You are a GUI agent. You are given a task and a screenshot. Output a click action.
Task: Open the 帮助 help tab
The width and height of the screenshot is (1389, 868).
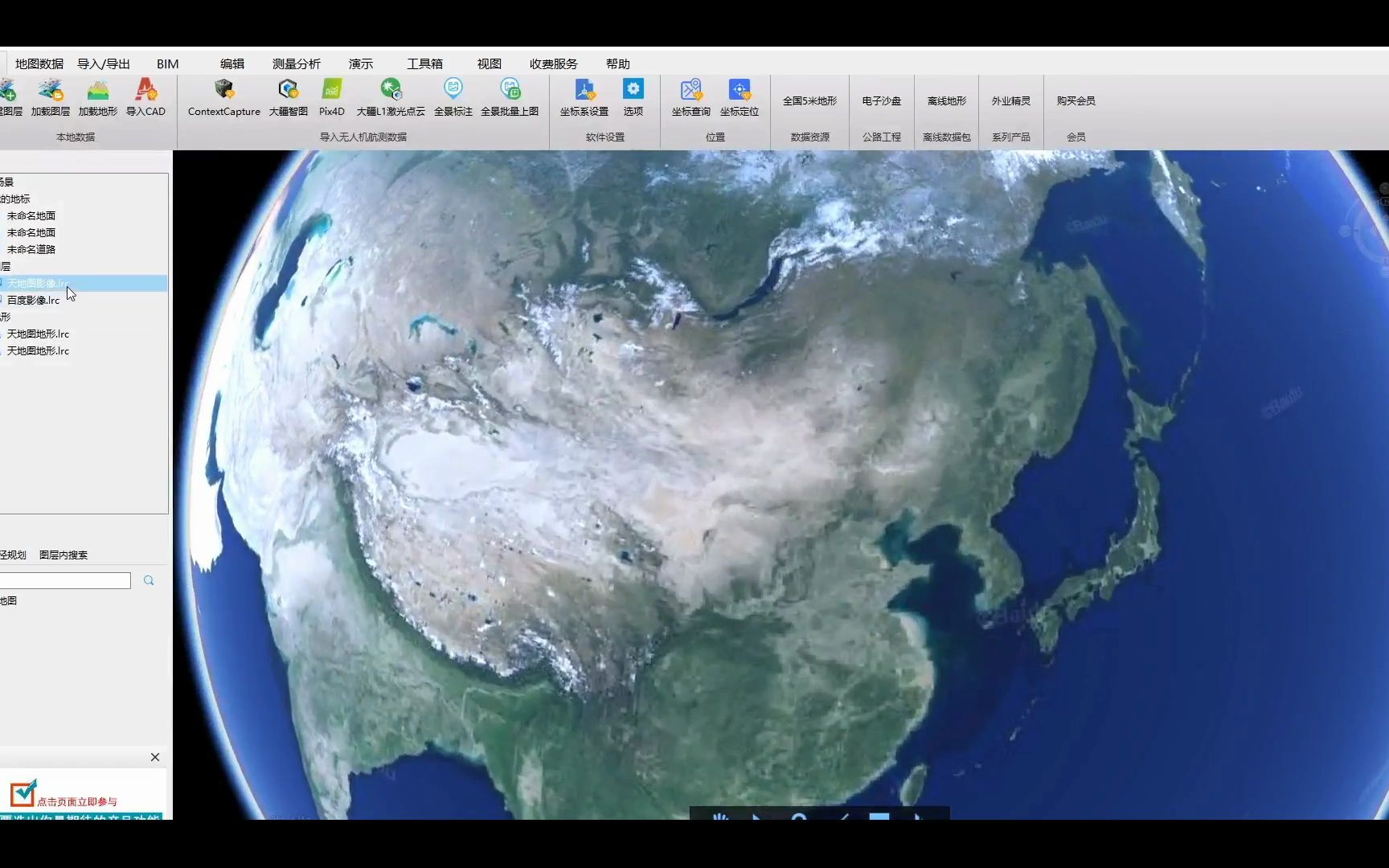(618, 63)
